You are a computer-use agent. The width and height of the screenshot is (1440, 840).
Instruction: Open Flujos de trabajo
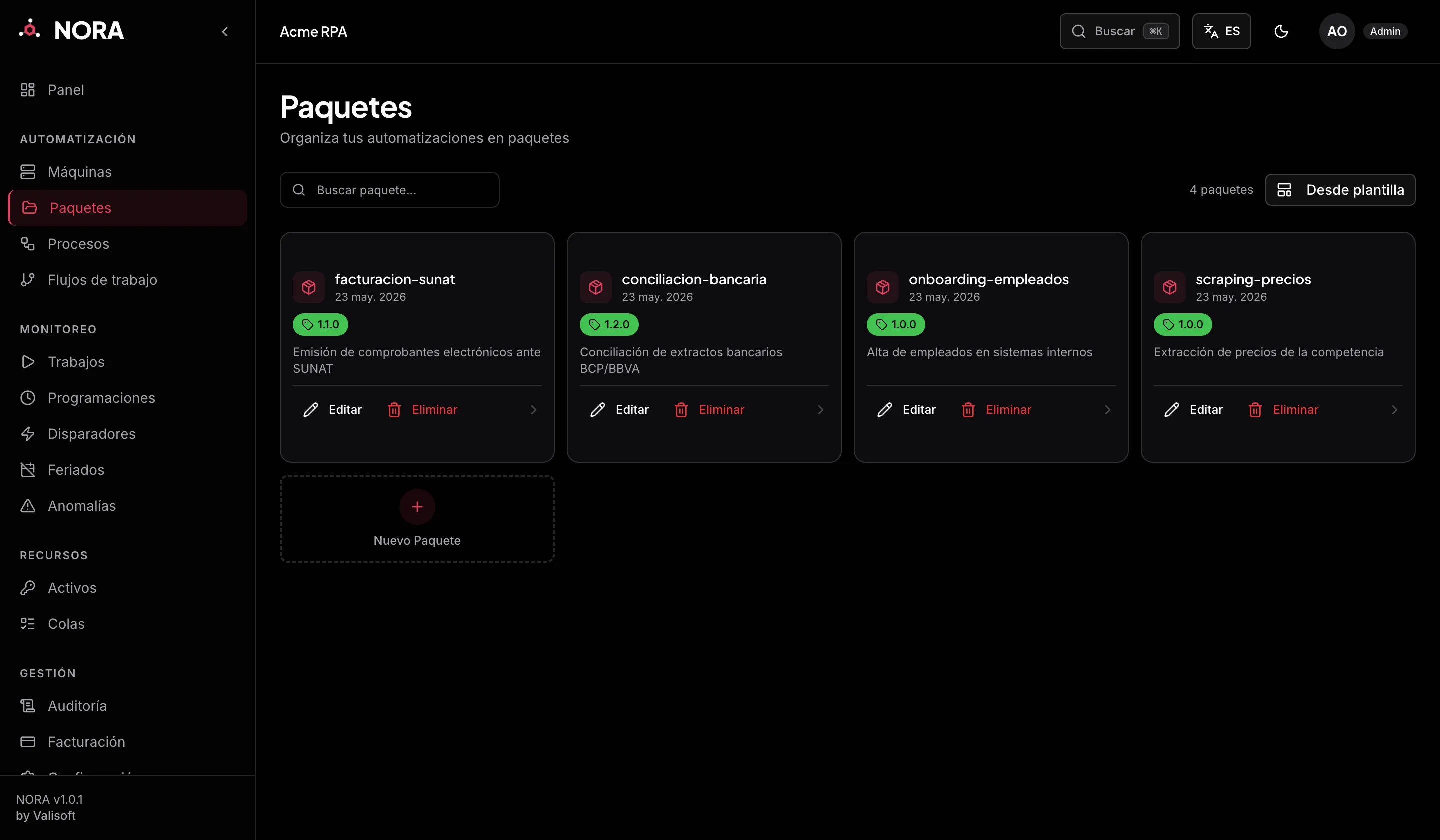click(x=127, y=280)
